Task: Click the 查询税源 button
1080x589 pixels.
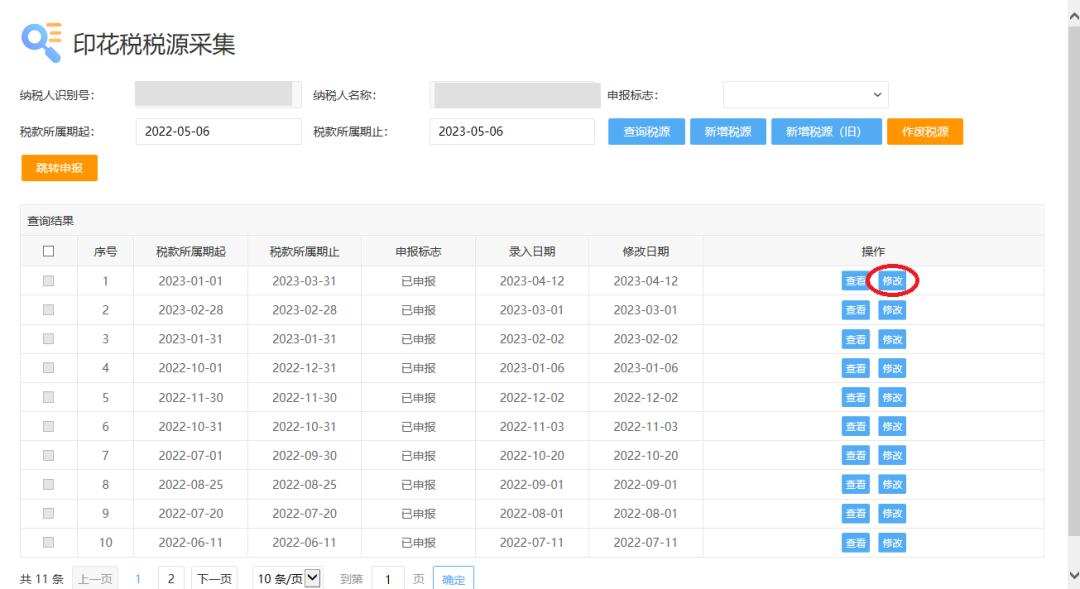Action: click(x=645, y=131)
